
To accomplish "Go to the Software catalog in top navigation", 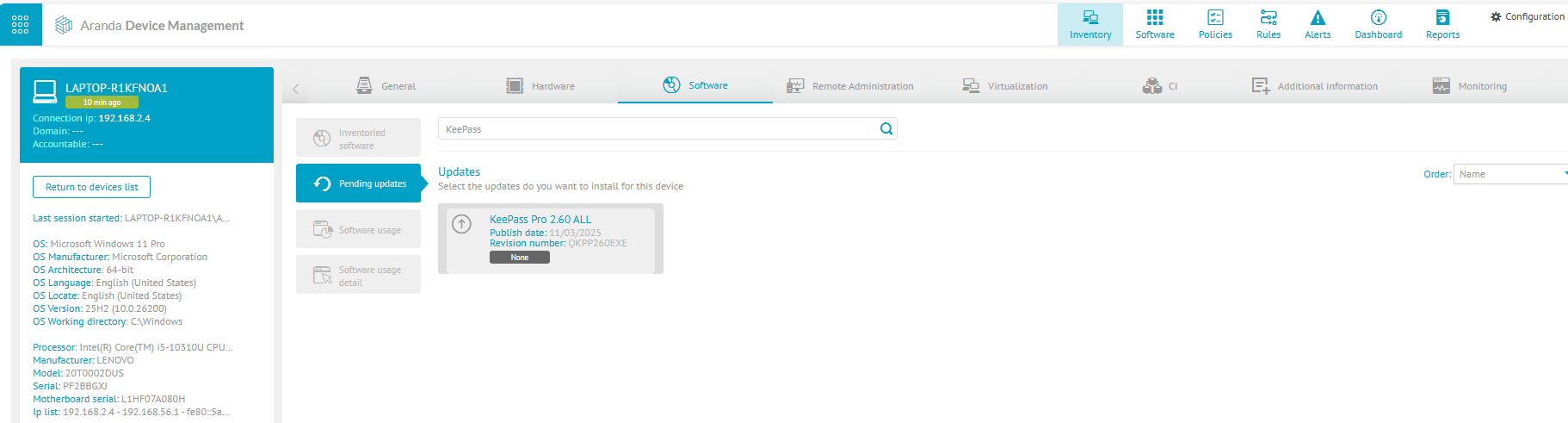I will [x=1154, y=25].
